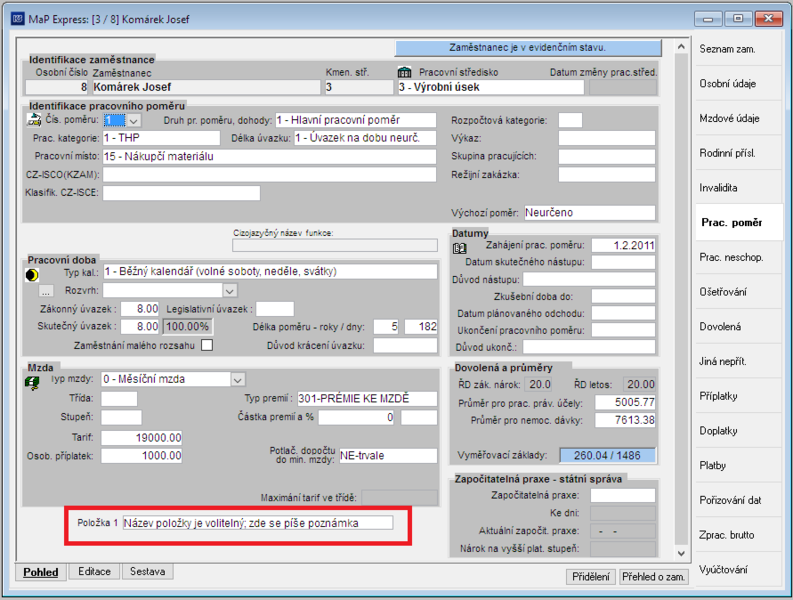
Task: Click the CZ-ISCO(KZAM) field
Action: (269, 175)
